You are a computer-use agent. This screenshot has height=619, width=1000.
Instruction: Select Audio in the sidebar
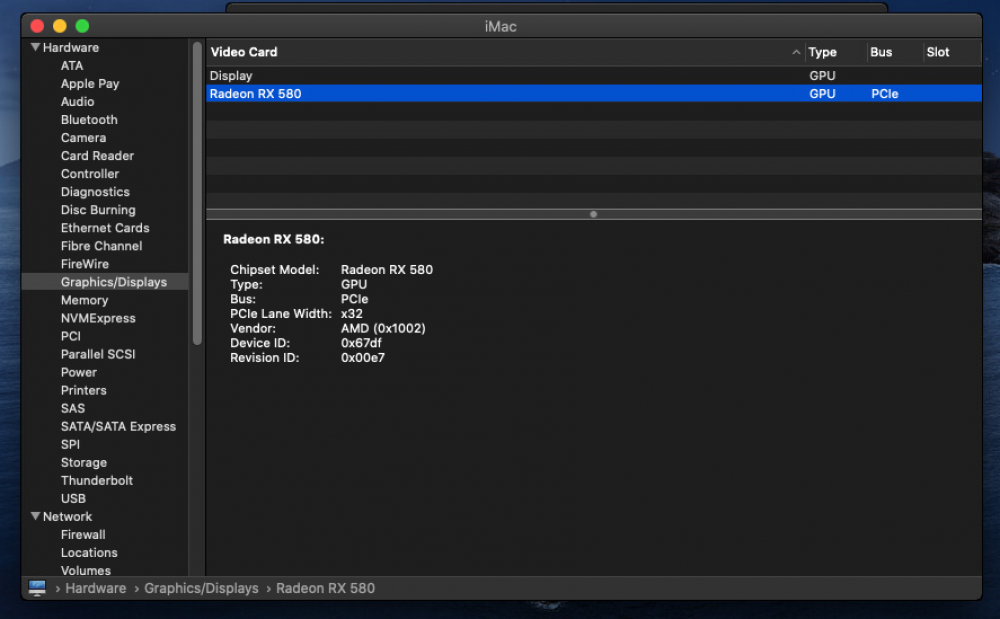click(x=77, y=102)
